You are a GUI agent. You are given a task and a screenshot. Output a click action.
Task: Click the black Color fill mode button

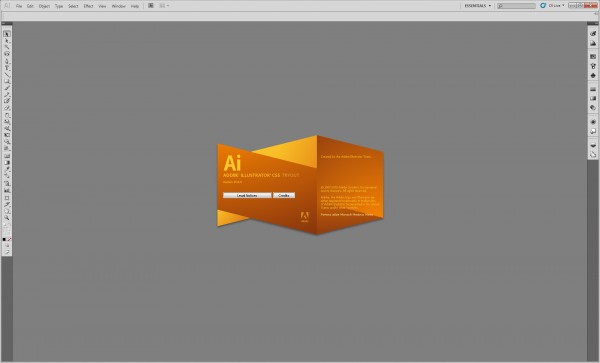tap(4, 239)
